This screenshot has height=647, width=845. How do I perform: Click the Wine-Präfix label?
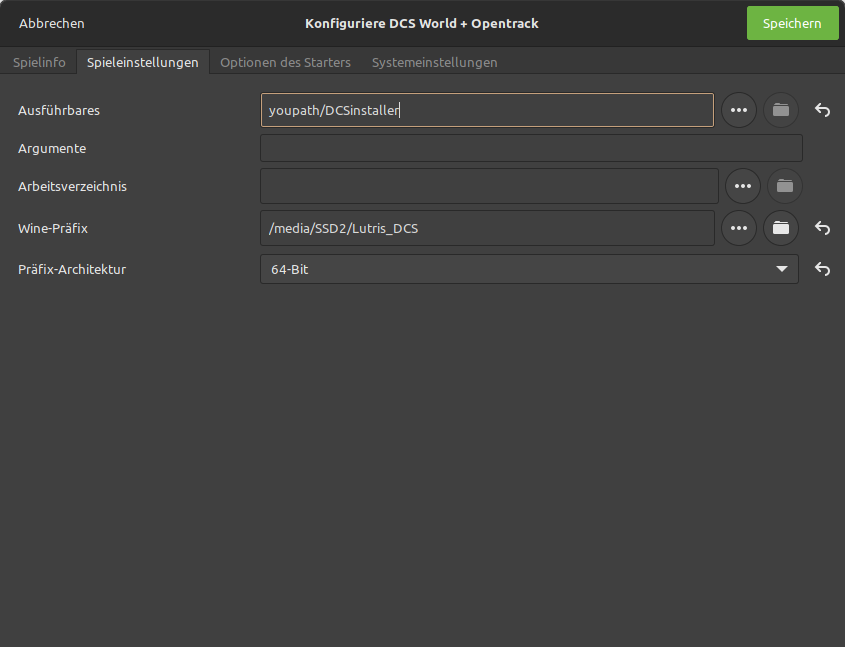[53, 228]
